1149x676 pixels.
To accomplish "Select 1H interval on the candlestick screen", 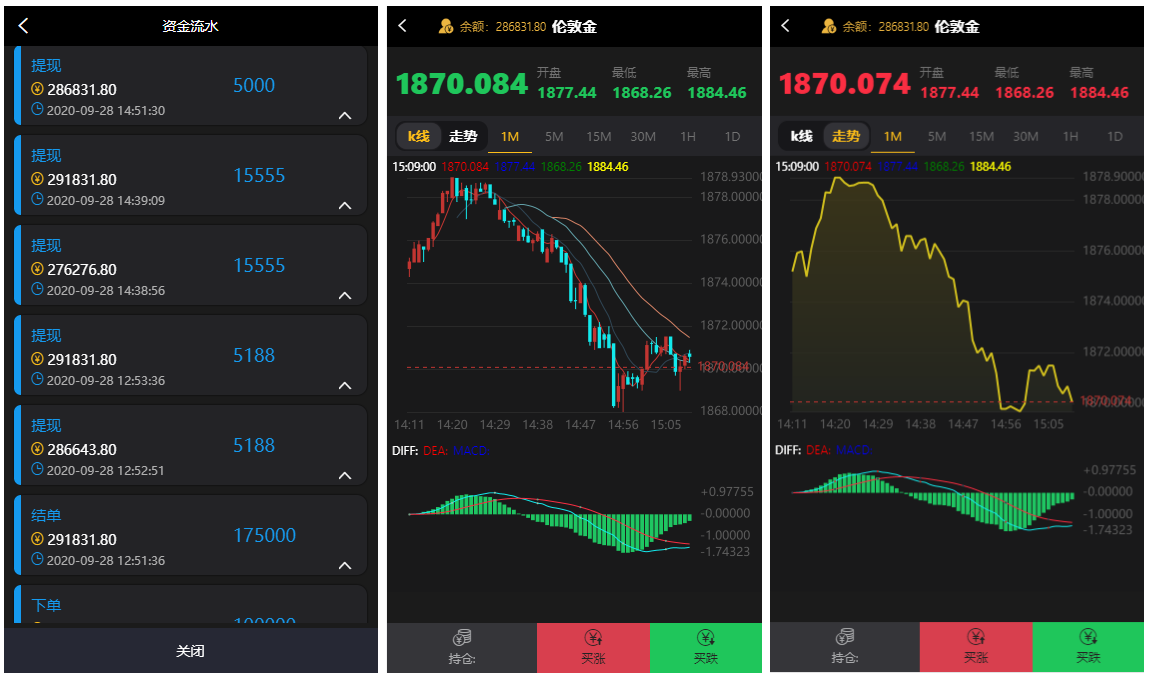I will 687,137.
